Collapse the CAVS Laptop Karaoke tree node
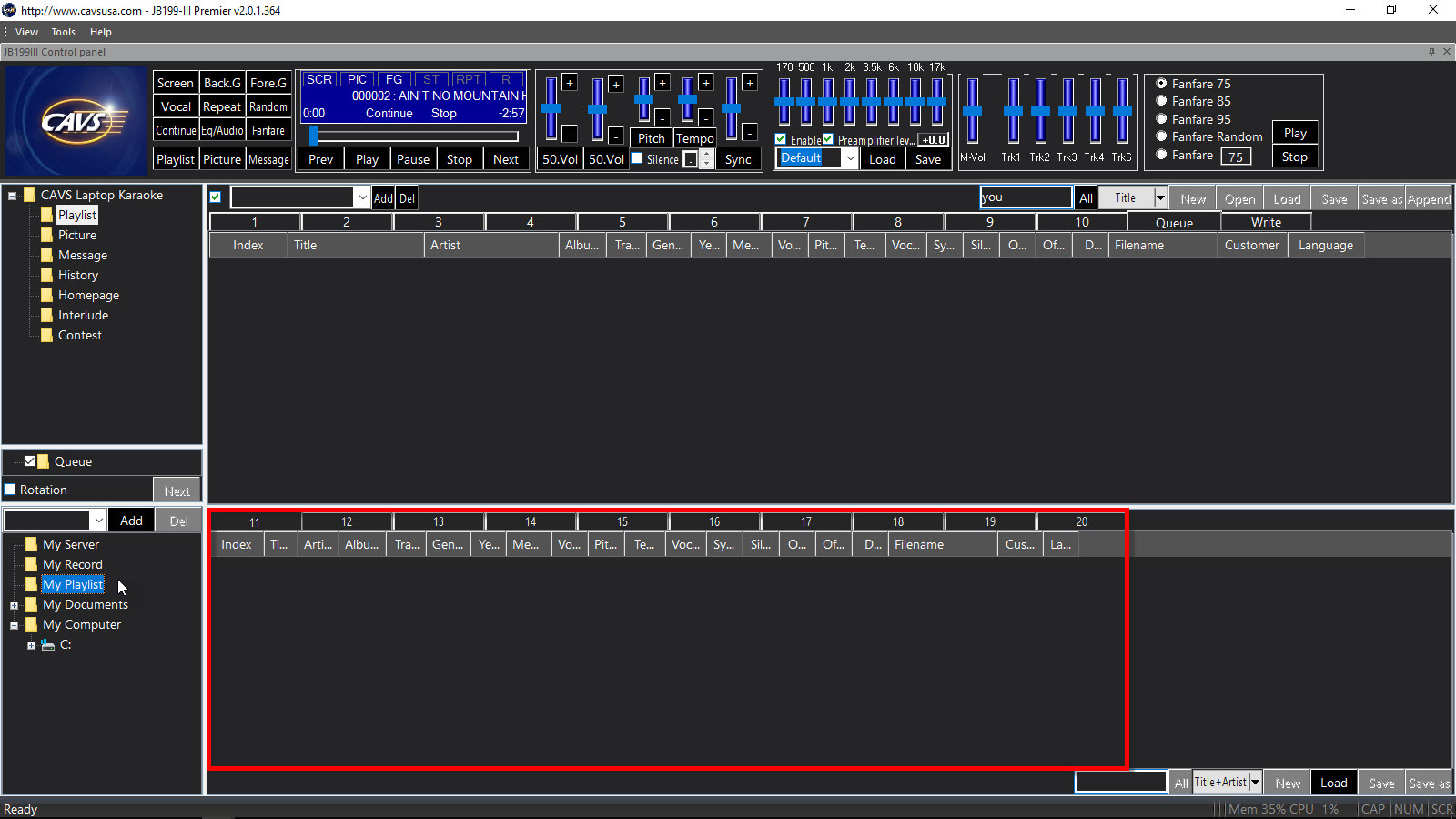 (12, 196)
